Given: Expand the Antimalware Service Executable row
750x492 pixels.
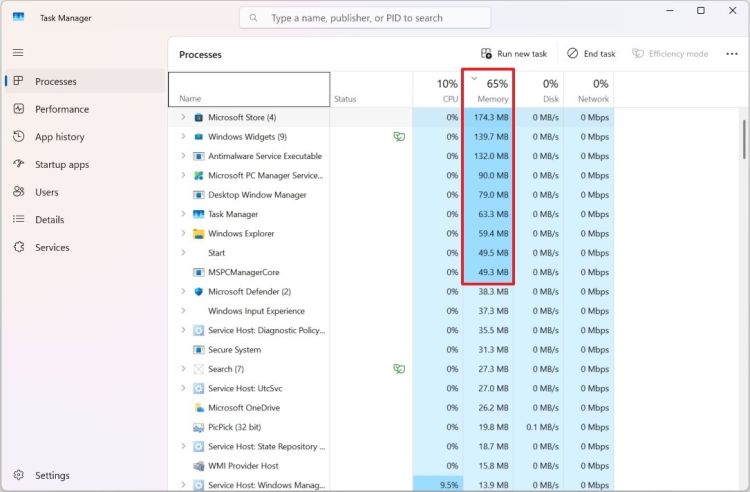Looking at the screenshot, I should (183, 156).
